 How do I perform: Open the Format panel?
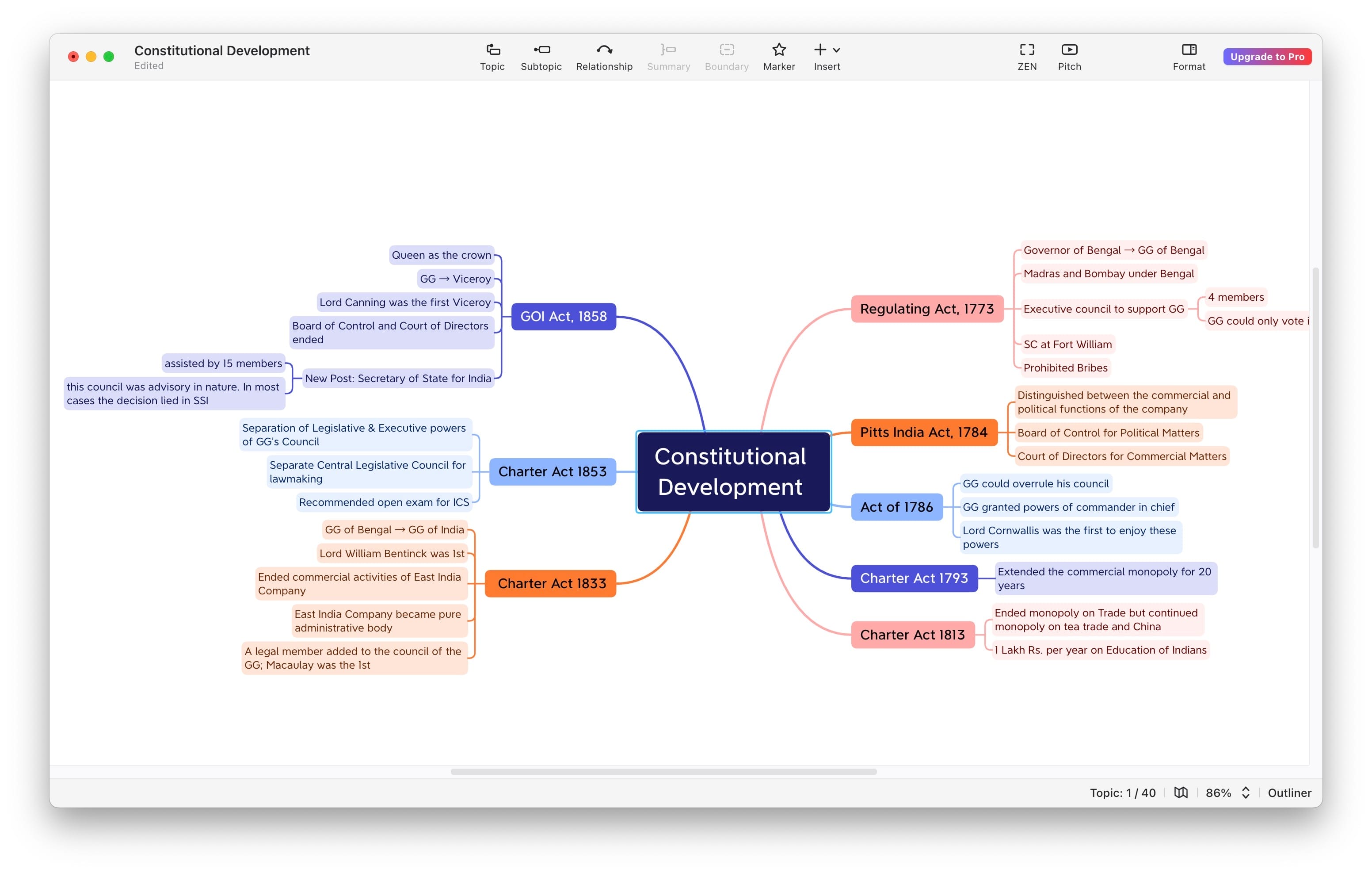tap(1189, 55)
